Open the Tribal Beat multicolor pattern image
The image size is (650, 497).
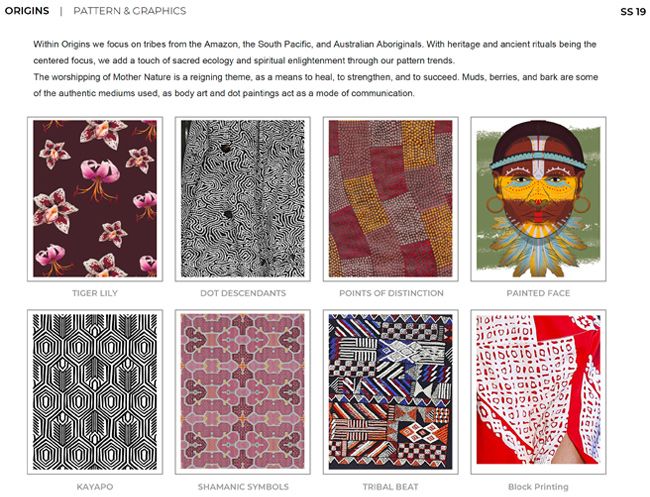(390, 392)
